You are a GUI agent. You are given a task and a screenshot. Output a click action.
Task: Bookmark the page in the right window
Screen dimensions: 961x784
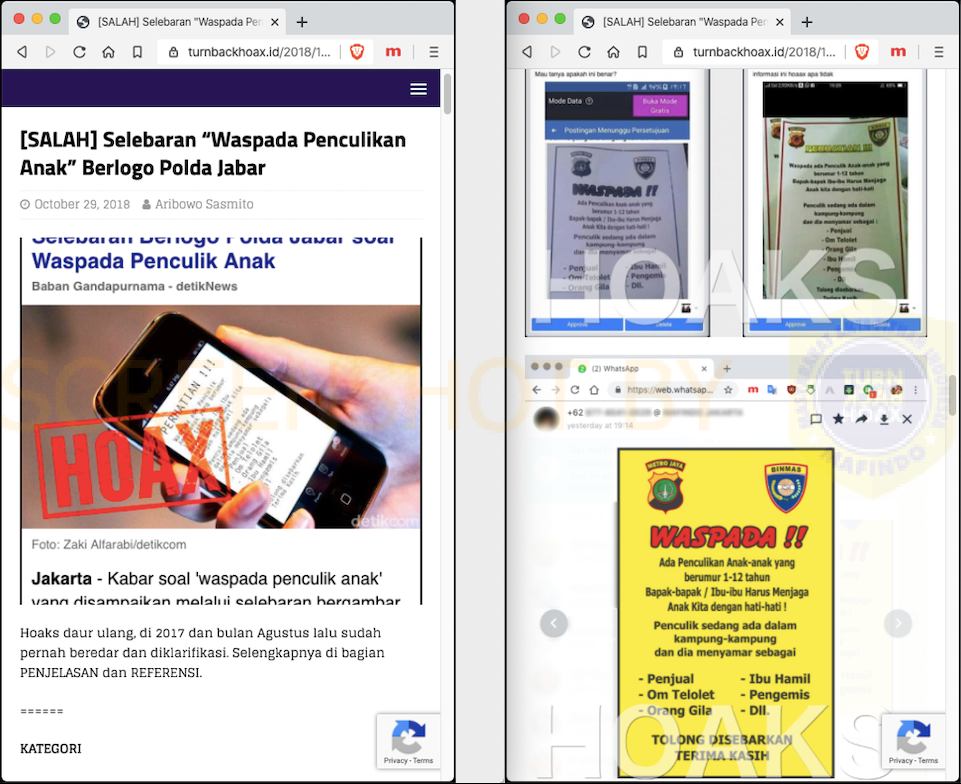pyautogui.click(x=642, y=52)
